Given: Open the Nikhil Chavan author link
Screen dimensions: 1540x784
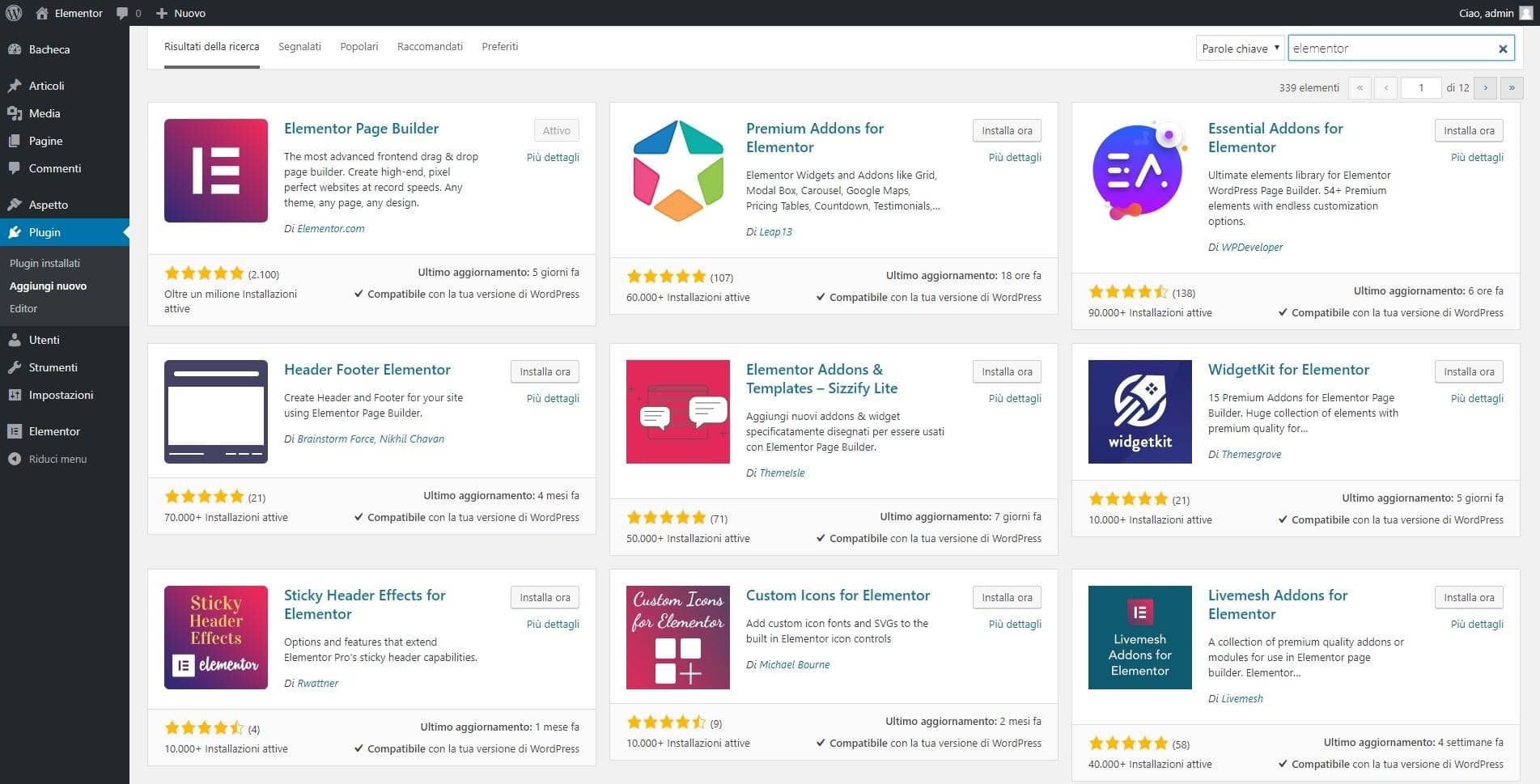Looking at the screenshot, I should [x=412, y=439].
